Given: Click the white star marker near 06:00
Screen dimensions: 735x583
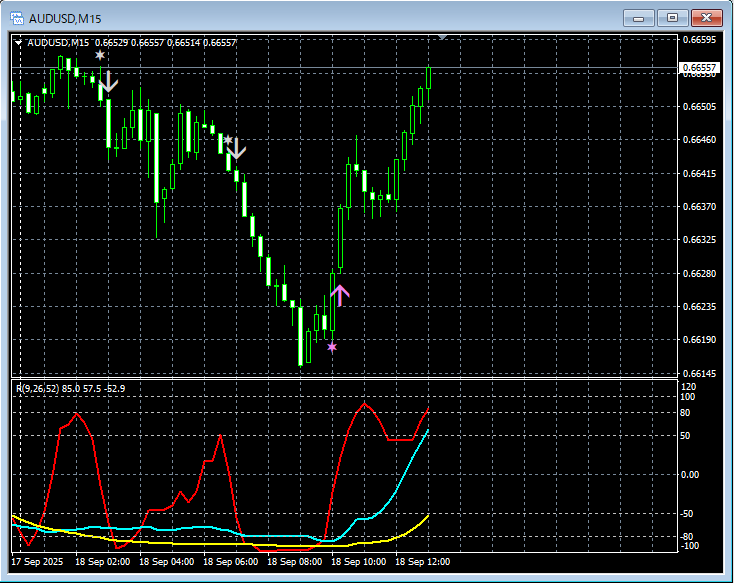Looking at the screenshot, I should pyautogui.click(x=228, y=140).
